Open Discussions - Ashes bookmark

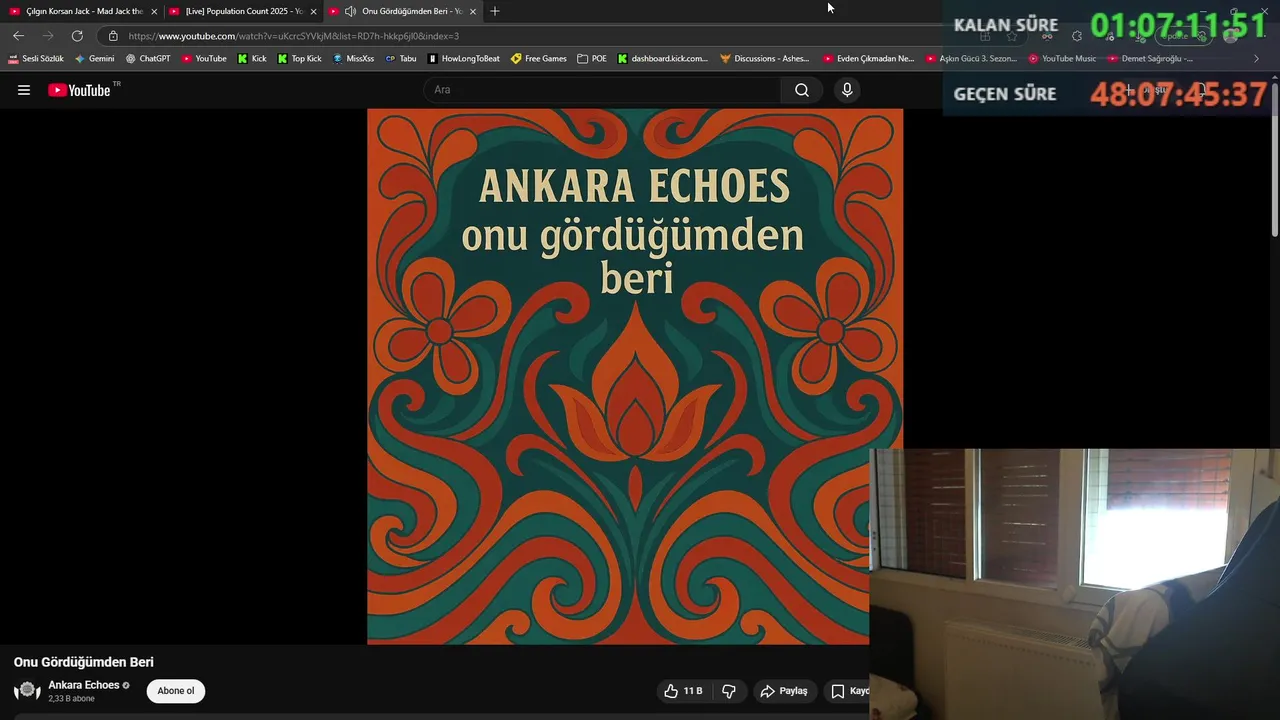pos(765,59)
